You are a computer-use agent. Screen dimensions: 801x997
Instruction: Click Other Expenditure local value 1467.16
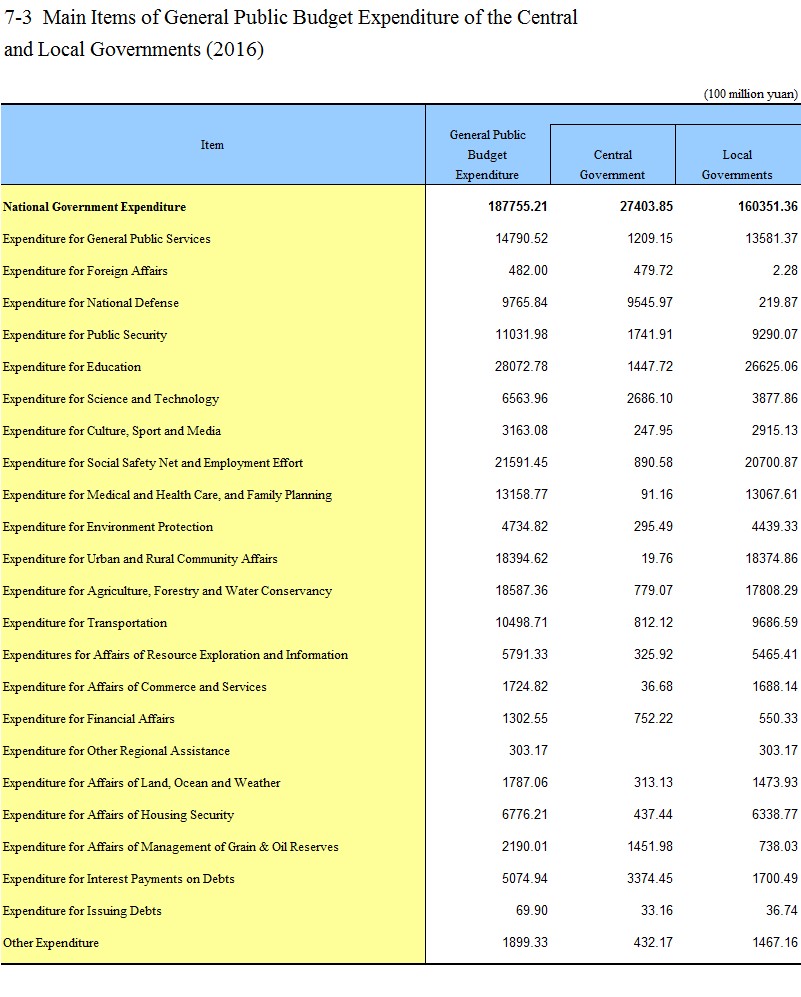coord(774,942)
